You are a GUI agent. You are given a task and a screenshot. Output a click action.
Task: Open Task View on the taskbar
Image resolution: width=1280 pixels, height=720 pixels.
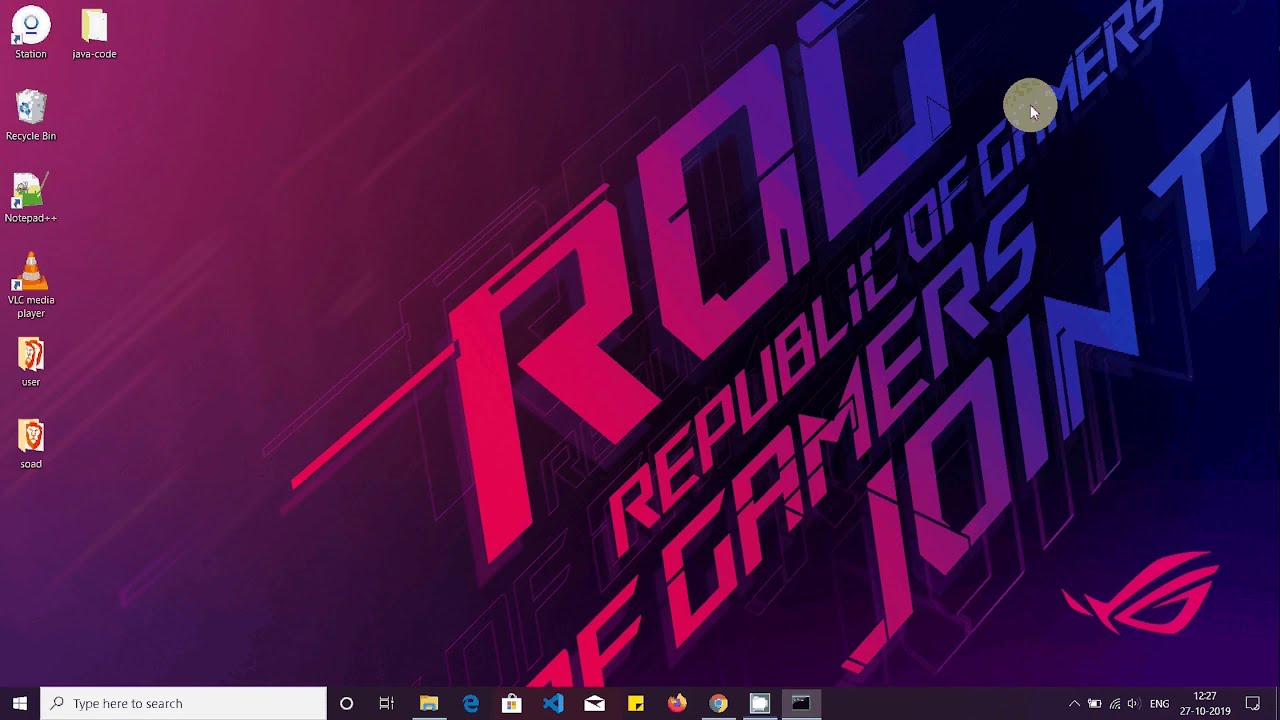(387, 703)
